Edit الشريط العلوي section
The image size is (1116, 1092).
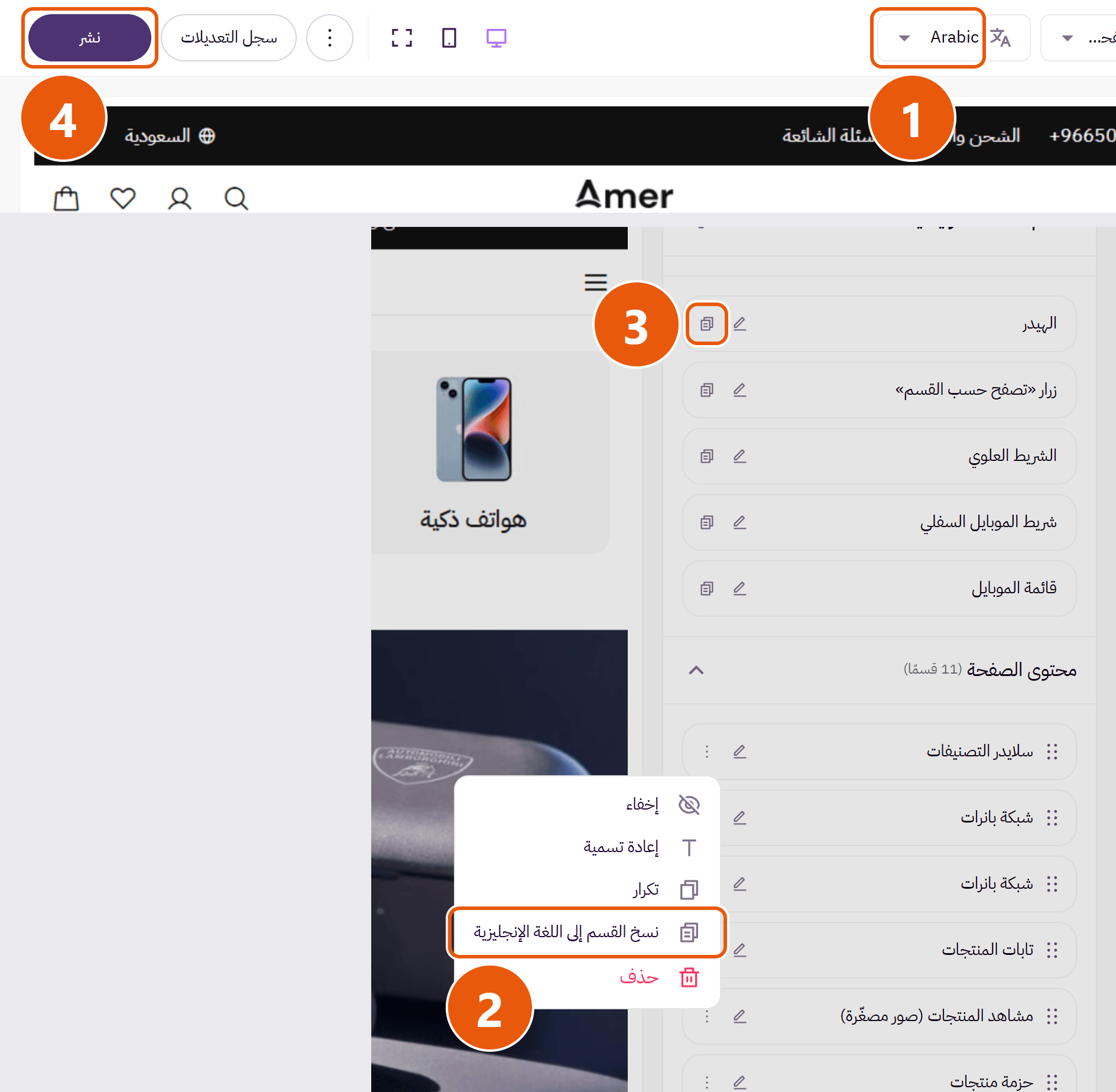click(x=740, y=456)
